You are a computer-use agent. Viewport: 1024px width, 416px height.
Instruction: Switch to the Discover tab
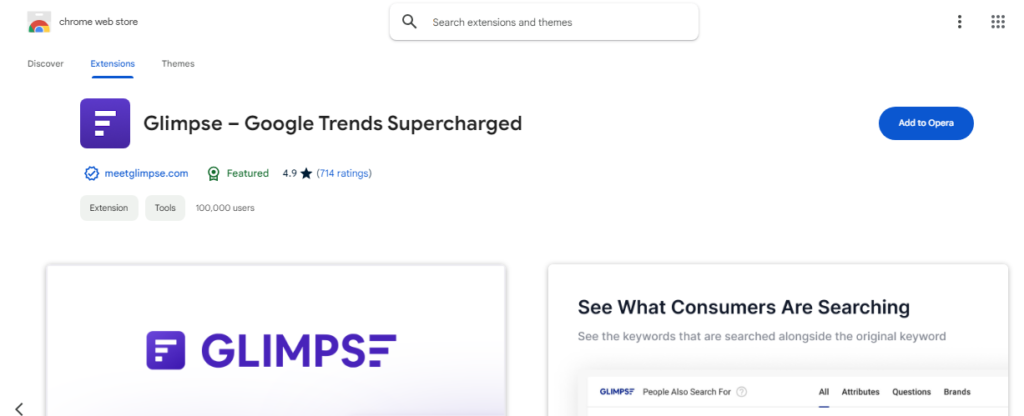[46, 63]
